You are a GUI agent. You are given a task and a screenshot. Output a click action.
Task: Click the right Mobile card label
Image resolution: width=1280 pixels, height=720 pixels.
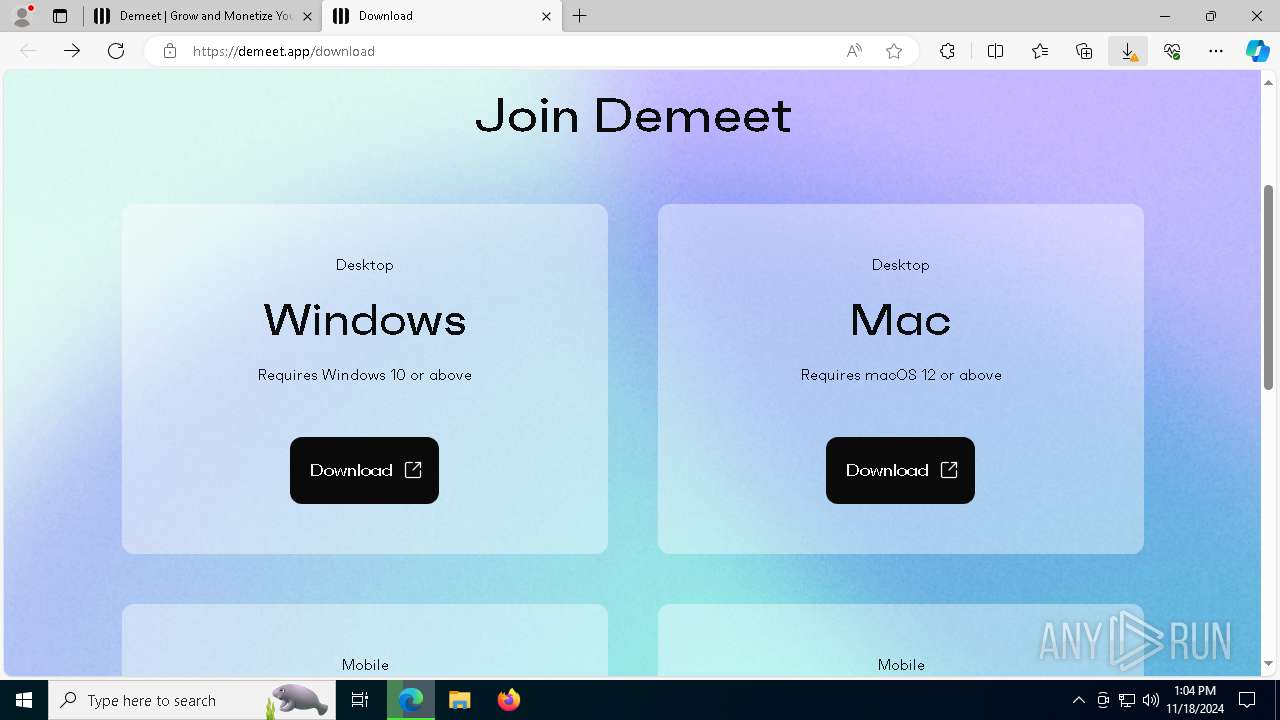click(901, 665)
